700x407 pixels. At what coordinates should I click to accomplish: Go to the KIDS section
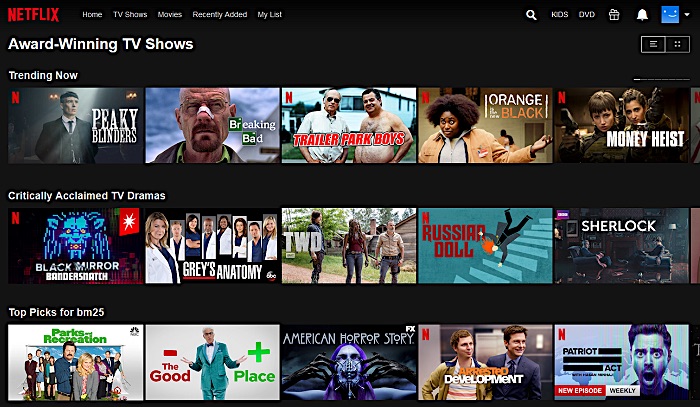(x=559, y=14)
